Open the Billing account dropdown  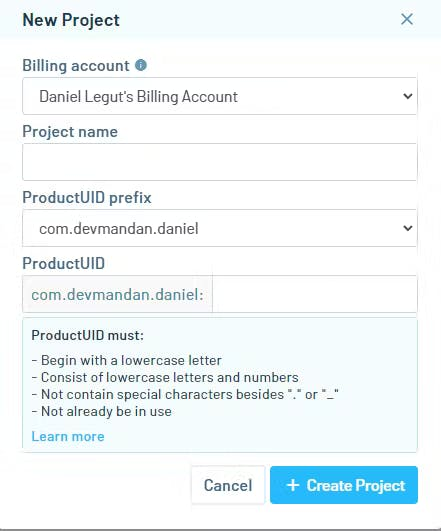point(219,96)
